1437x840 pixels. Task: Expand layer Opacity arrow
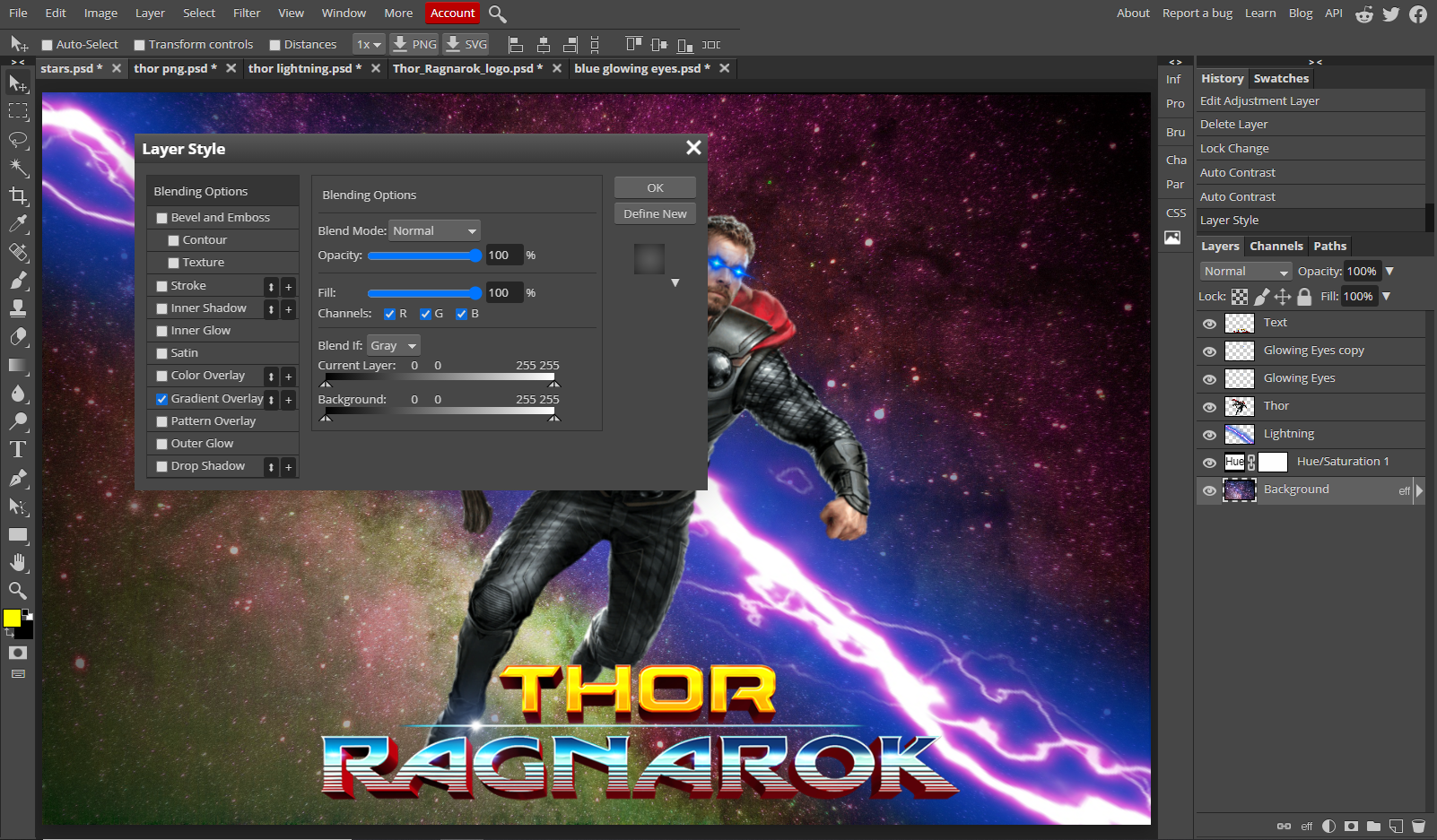(1389, 272)
